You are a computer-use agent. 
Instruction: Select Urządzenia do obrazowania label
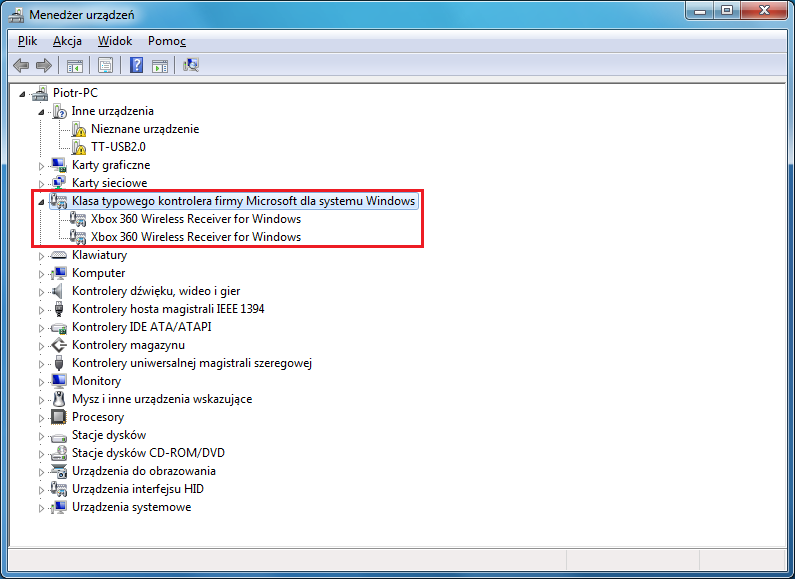pyautogui.click(x=143, y=471)
